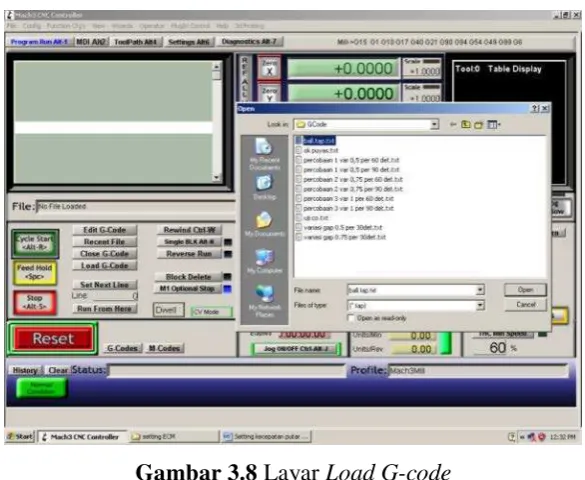Open the Views menu dropdown in dialog

pos(494,124)
